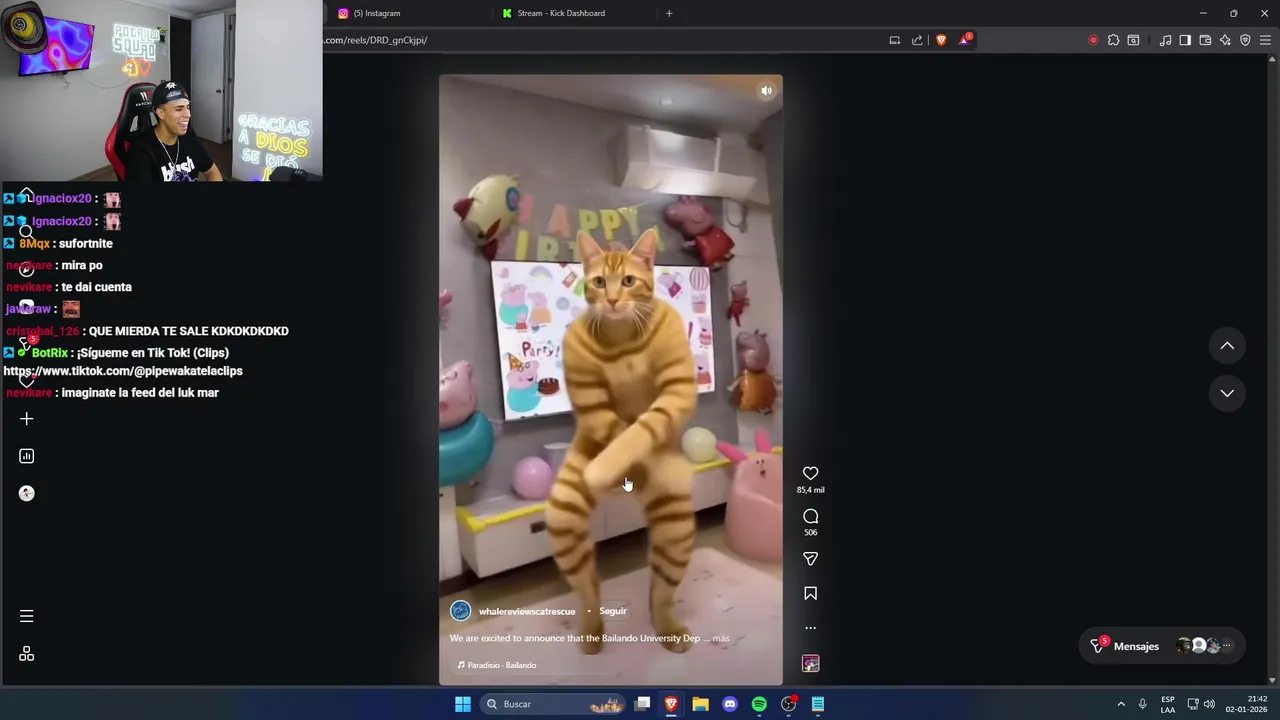Open the ESP LAA language switcher
The image size is (1280, 720).
[1168, 704]
